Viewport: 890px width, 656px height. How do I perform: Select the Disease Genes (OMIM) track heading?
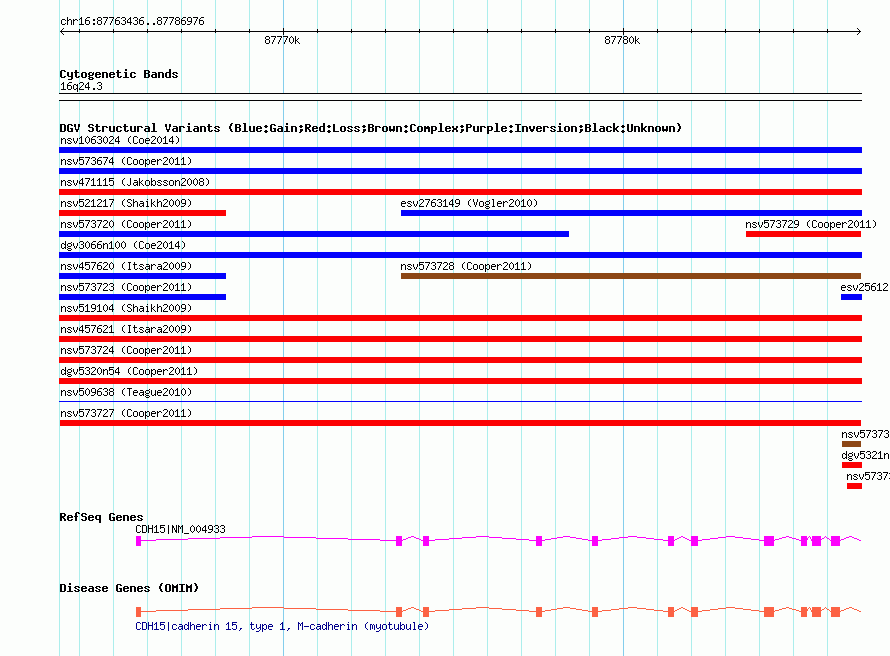pos(129,588)
